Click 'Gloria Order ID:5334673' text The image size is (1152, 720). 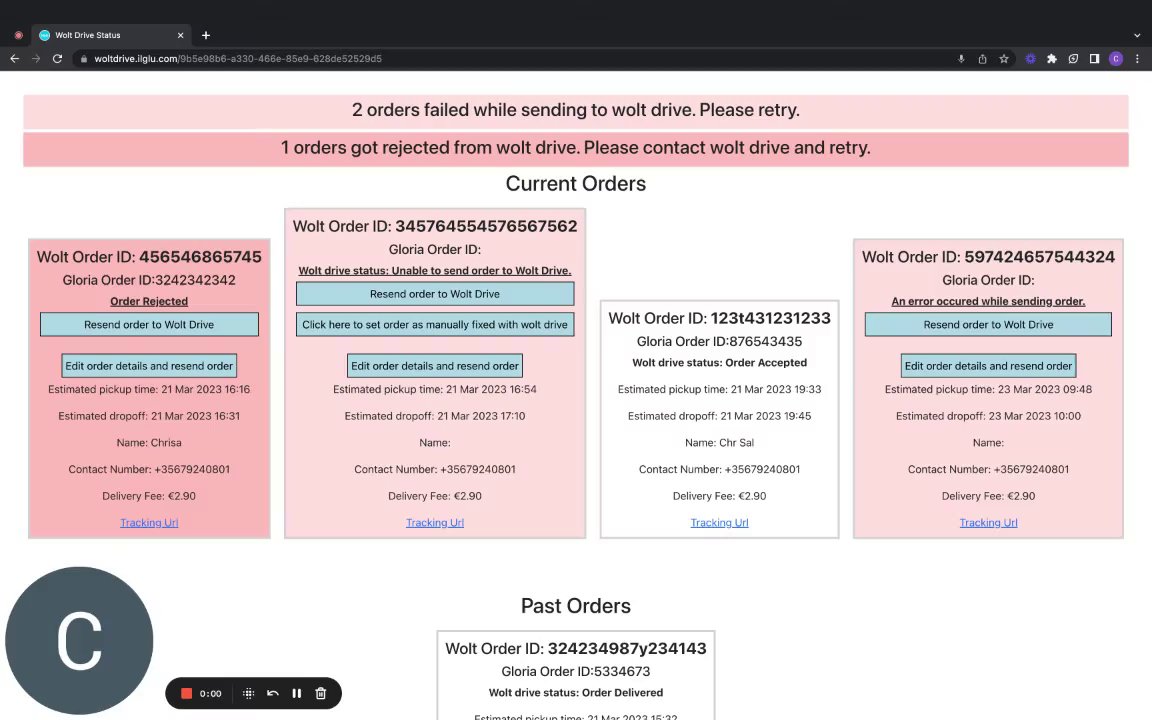point(576,671)
